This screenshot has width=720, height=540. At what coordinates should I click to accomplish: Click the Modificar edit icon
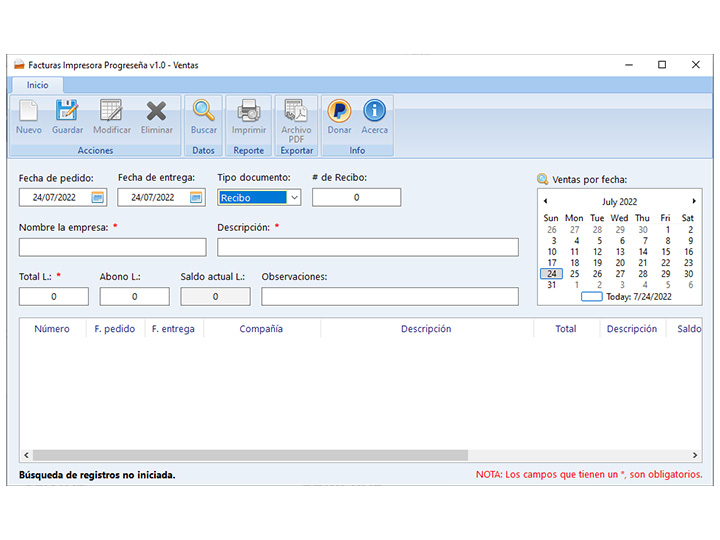tap(111, 112)
